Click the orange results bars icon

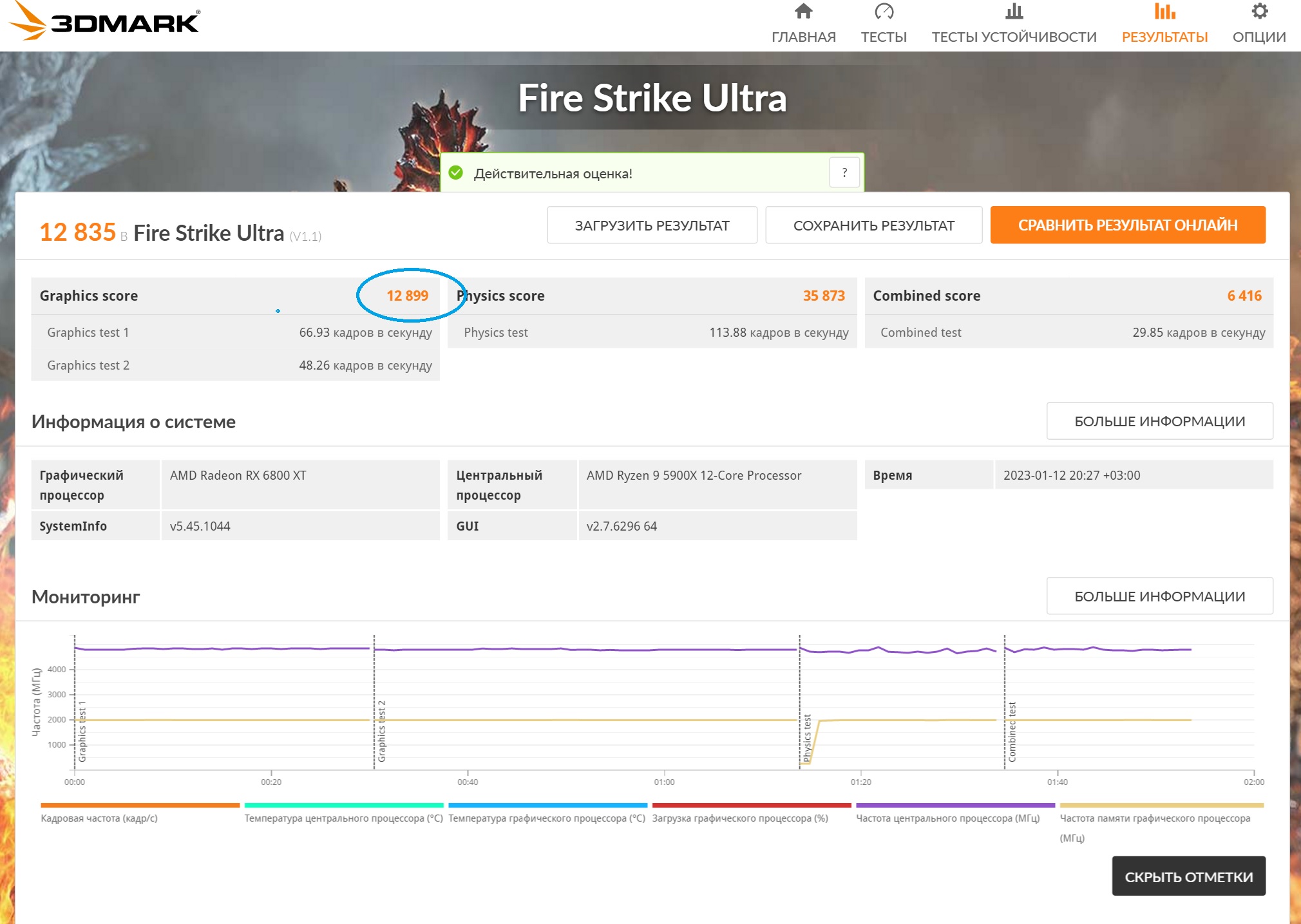coord(1164,12)
